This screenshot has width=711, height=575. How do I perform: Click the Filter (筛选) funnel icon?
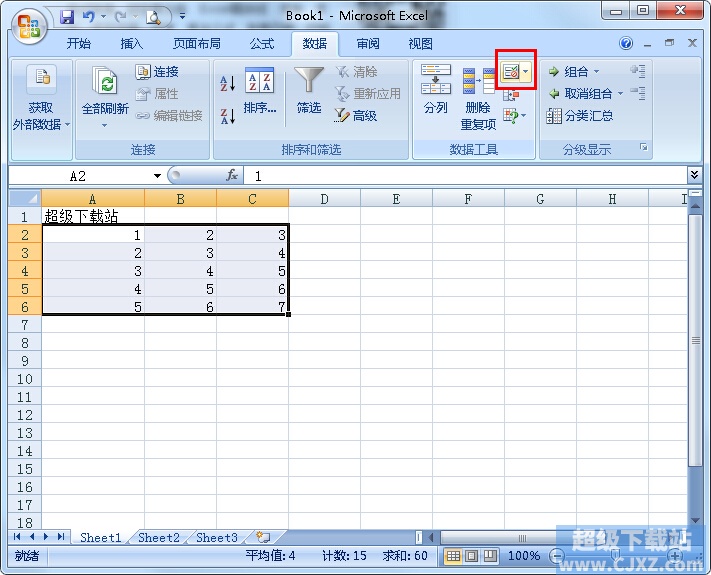tap(309, 82)
